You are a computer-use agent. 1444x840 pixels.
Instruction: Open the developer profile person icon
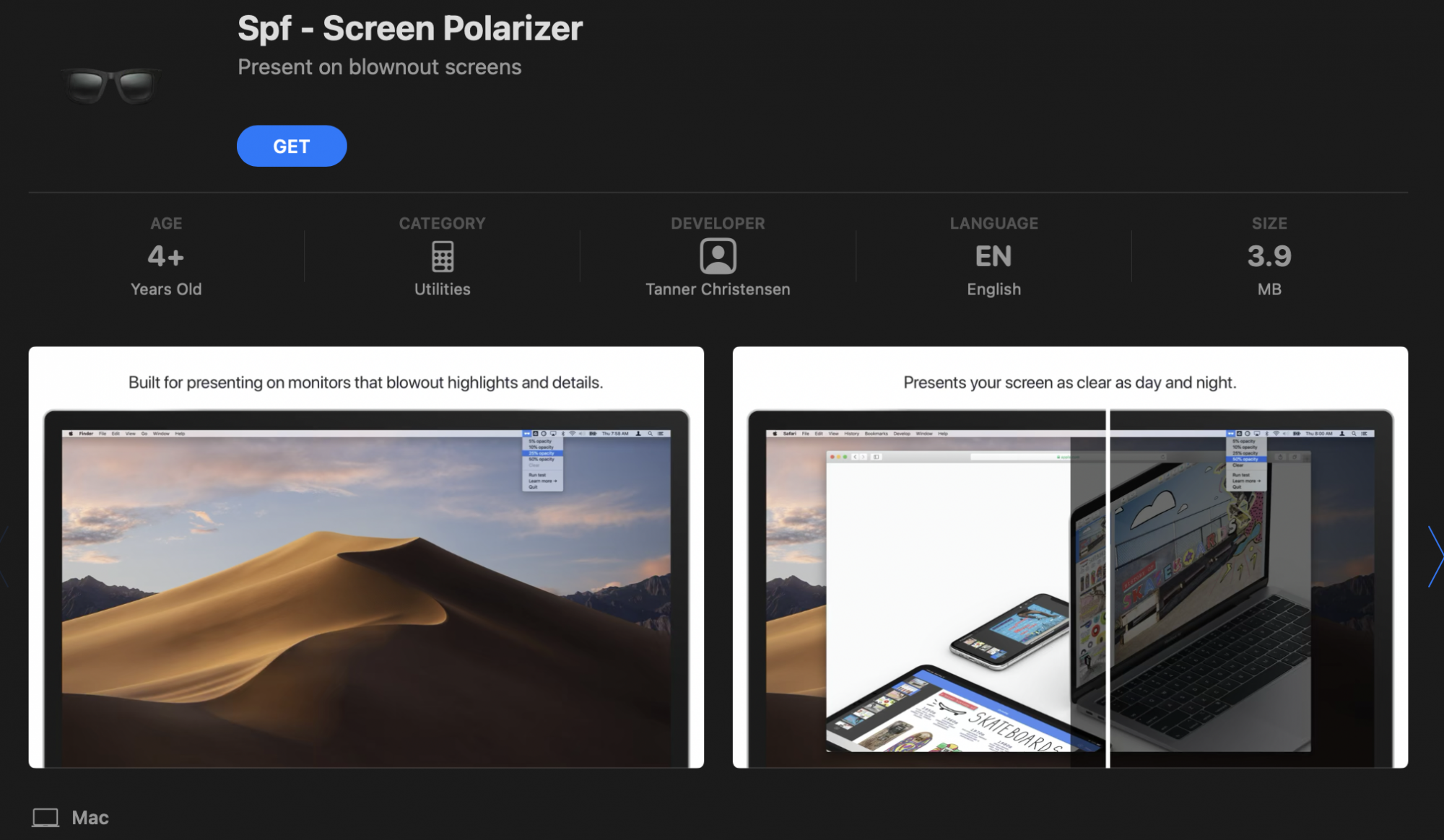[x=718, y=256]
